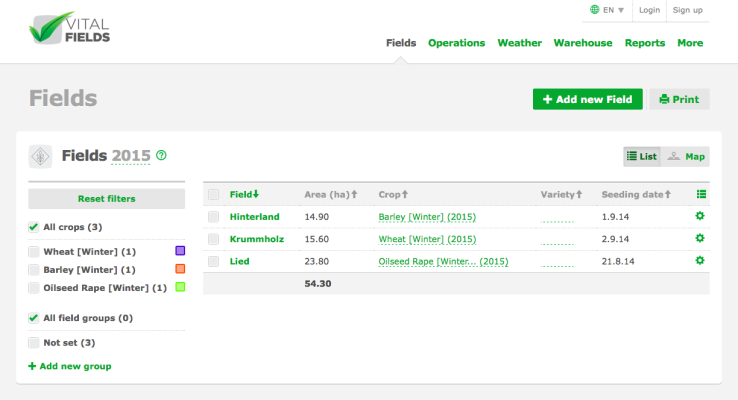Check the Oilseed Rape [Winter] filter
The image size is (738, 400).
click(x=33, y=288)
